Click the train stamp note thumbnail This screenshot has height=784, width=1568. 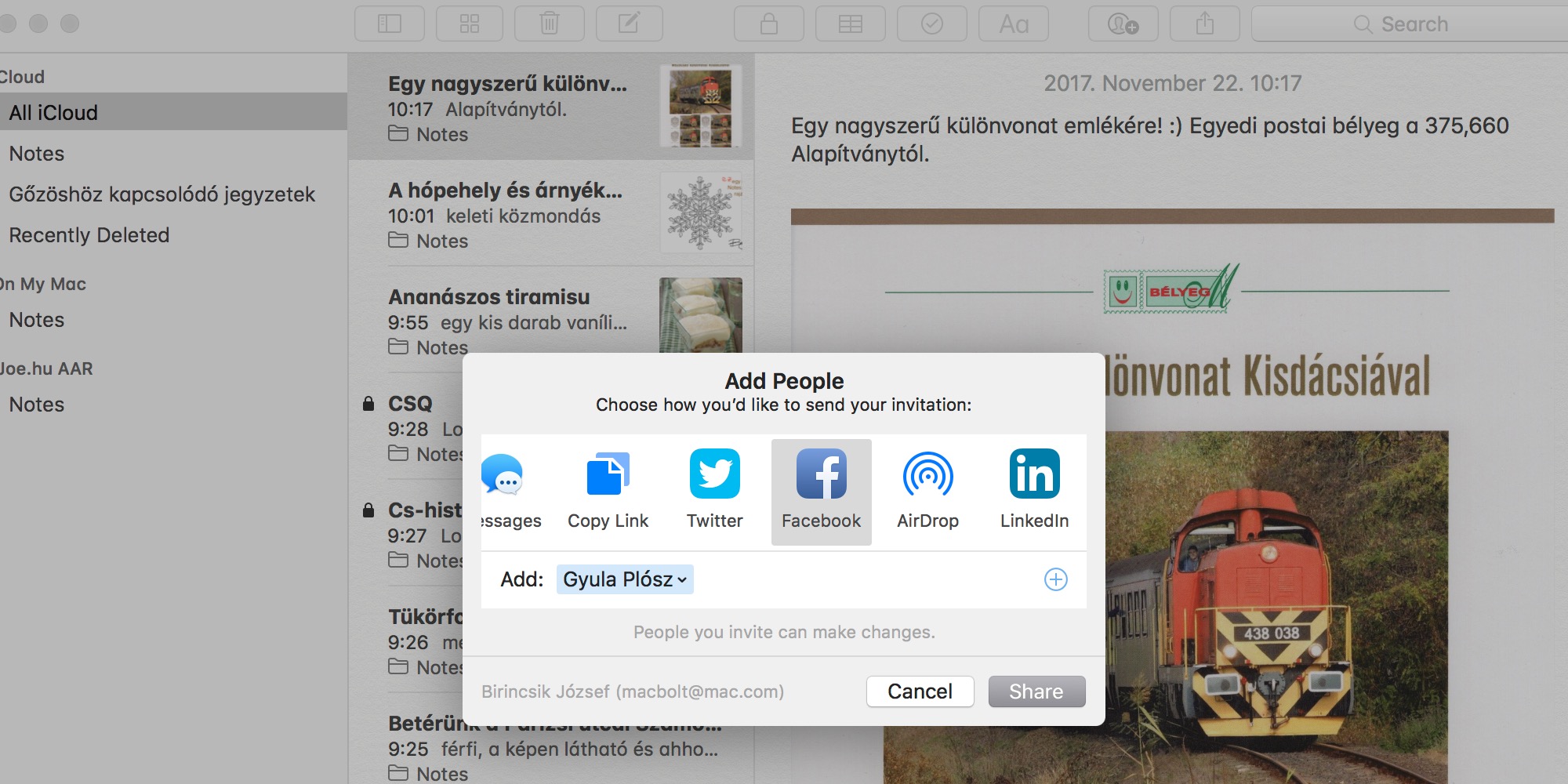701,107
